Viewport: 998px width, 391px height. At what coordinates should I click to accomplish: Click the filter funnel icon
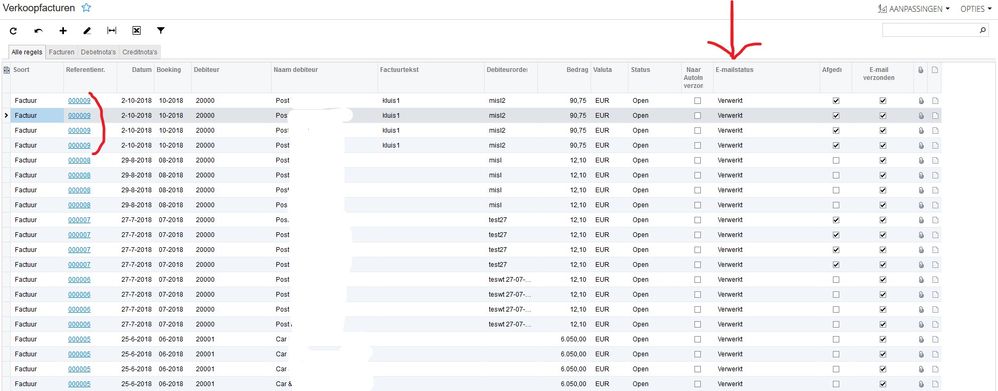pos(161,31)
